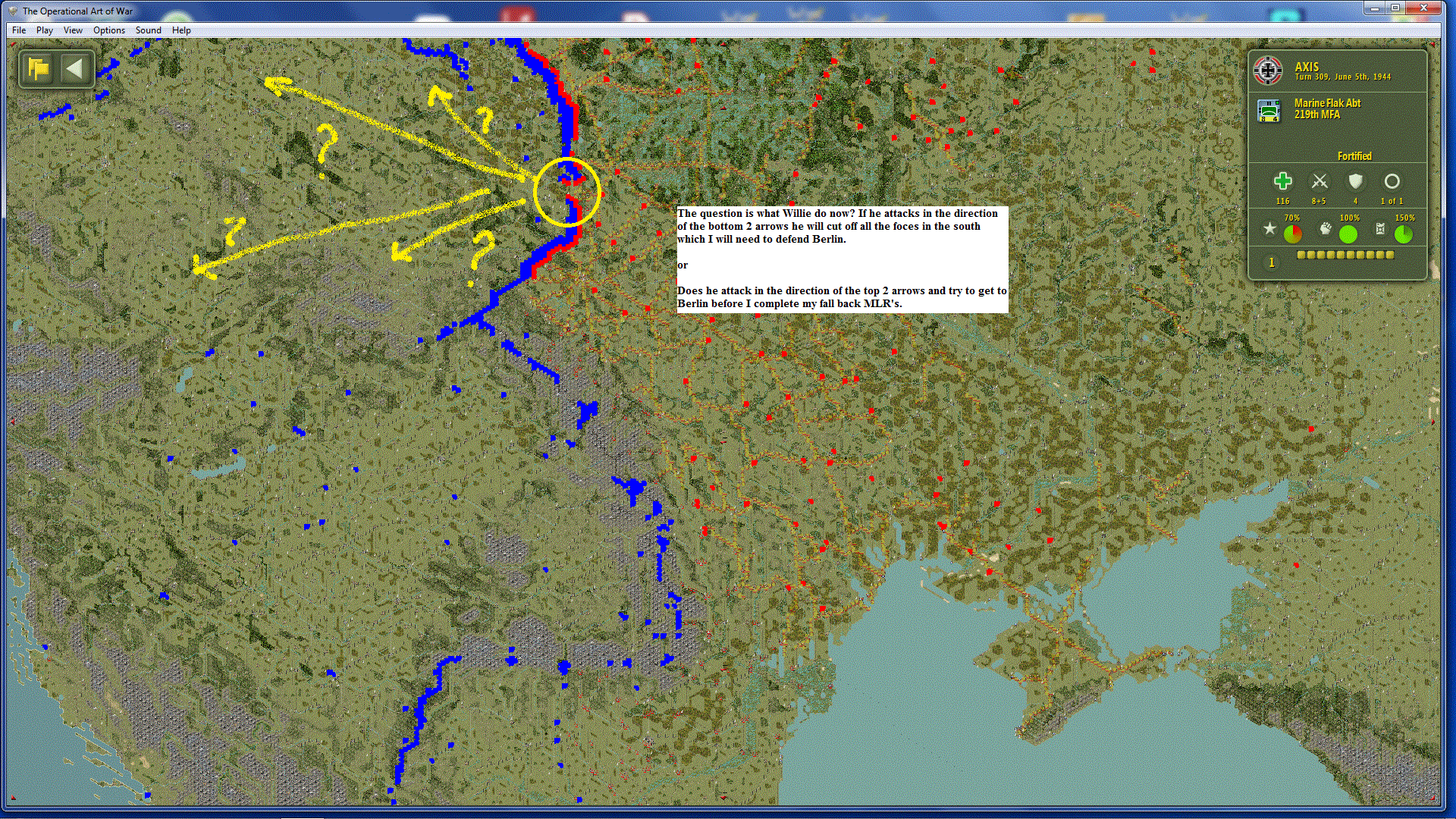Open the Sound menu
The image size is (1456, 819).
point(149,30)
